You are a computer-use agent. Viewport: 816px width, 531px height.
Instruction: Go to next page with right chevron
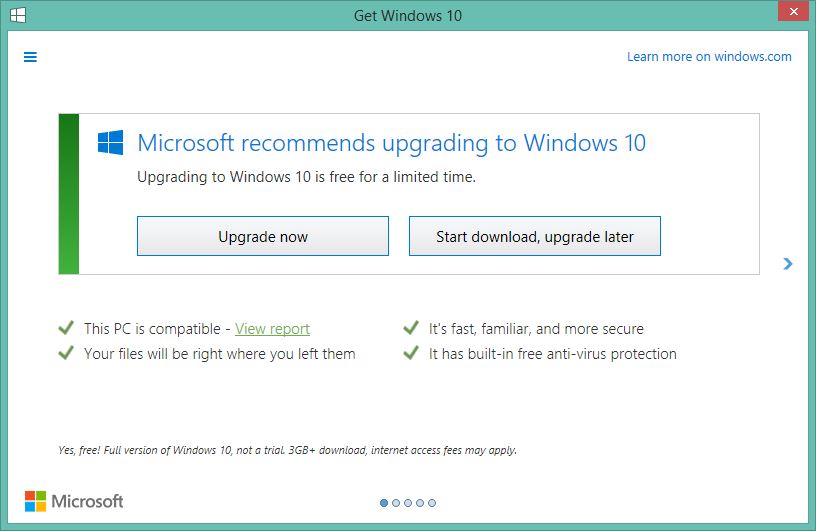pos(788,264)
